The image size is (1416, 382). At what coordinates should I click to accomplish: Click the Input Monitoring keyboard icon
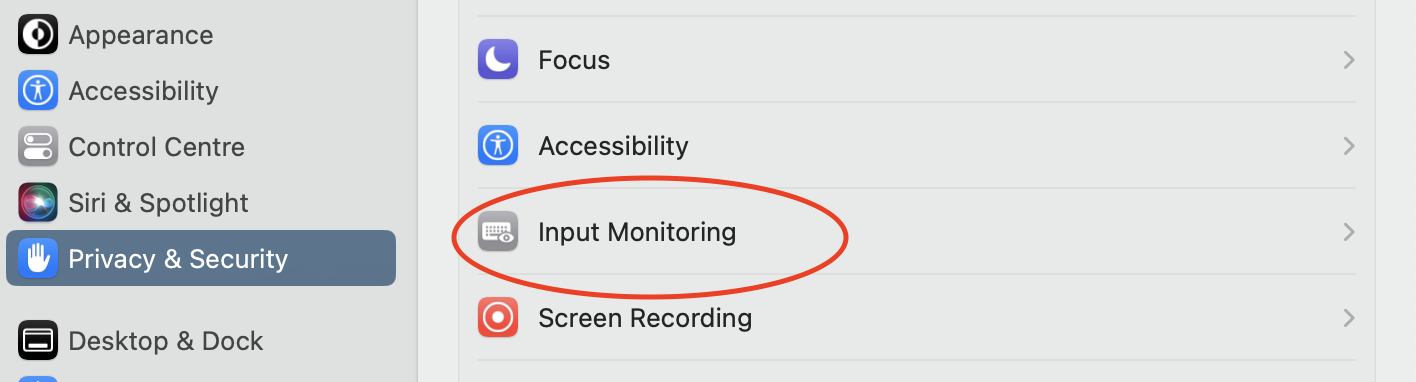click(x=498, y=232)
